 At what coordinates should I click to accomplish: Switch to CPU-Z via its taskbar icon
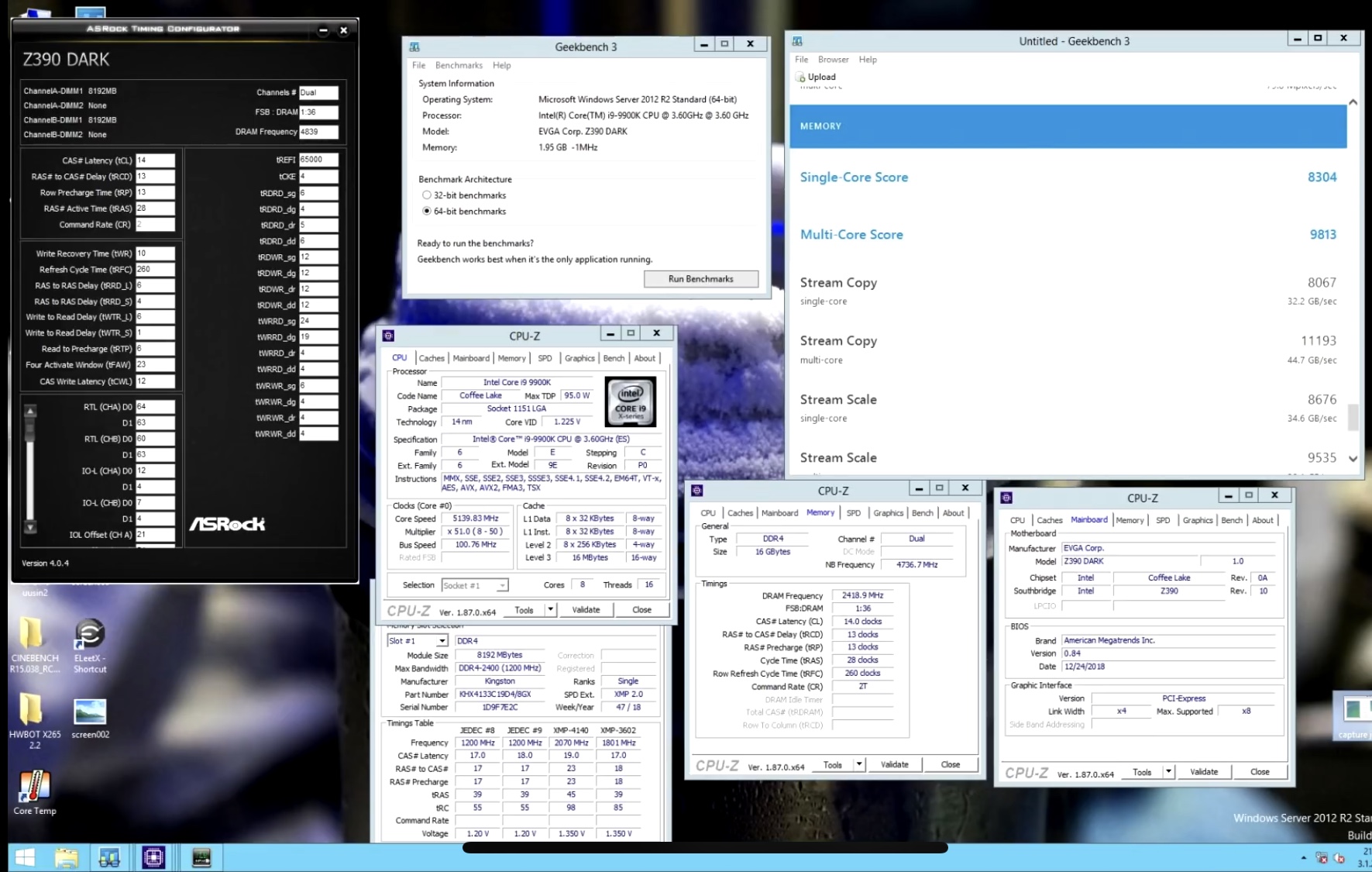[x=153, y=857]
